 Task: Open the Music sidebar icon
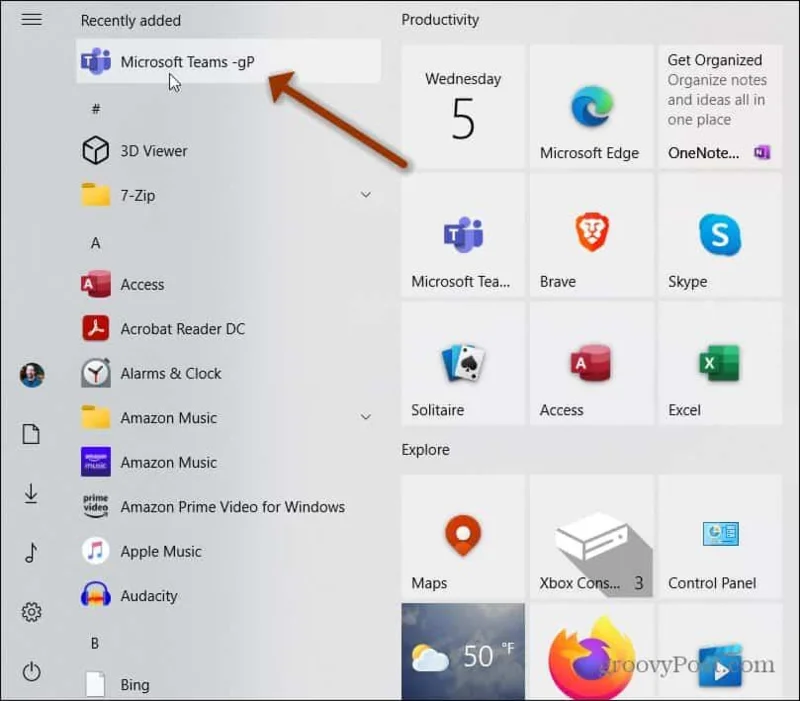pos(31,553)
